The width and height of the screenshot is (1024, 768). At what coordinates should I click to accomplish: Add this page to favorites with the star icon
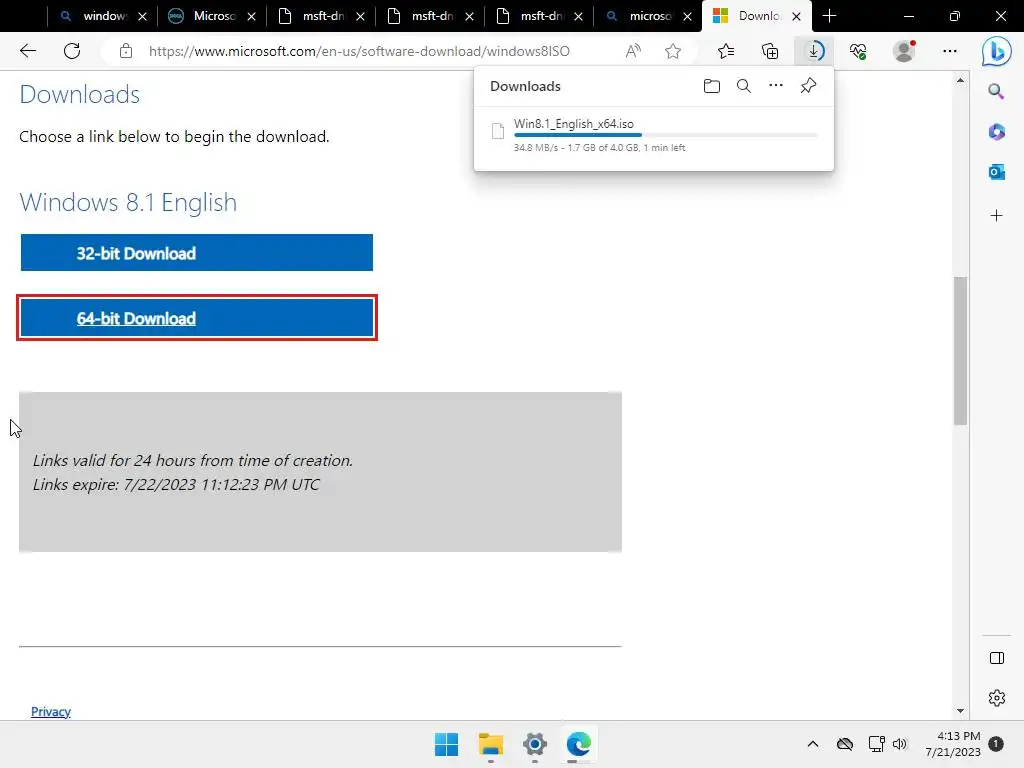coord(673,51)
